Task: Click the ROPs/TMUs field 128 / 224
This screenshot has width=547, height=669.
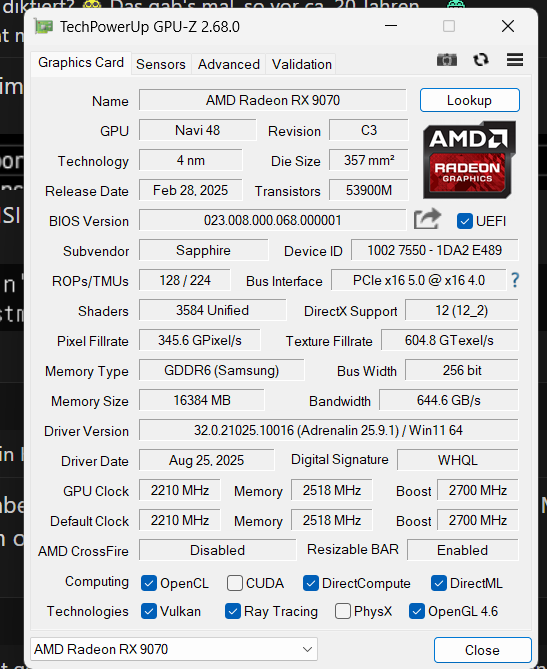Action: point(185,280)
